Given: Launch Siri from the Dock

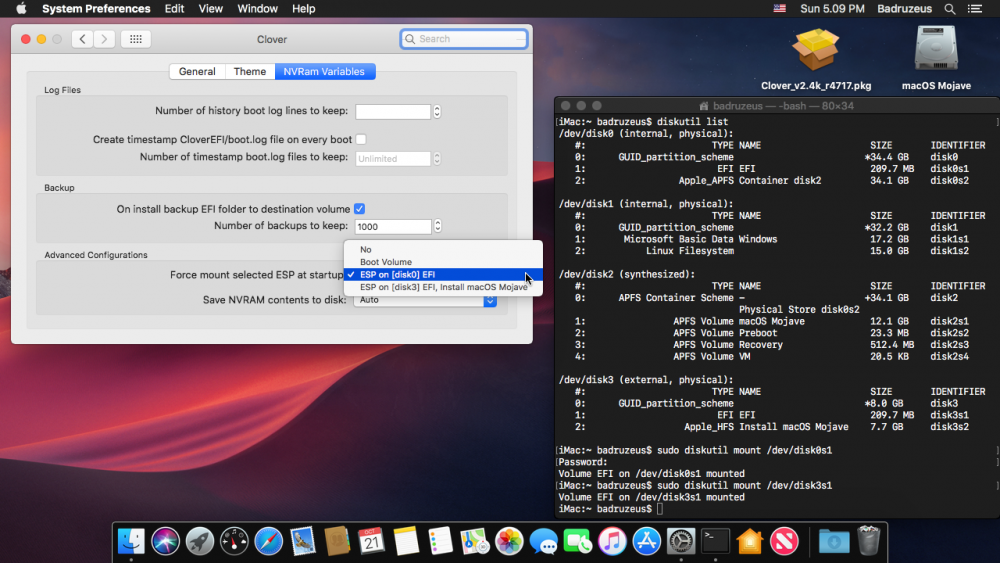Looking at the screenshot, I should pos(165,541).
